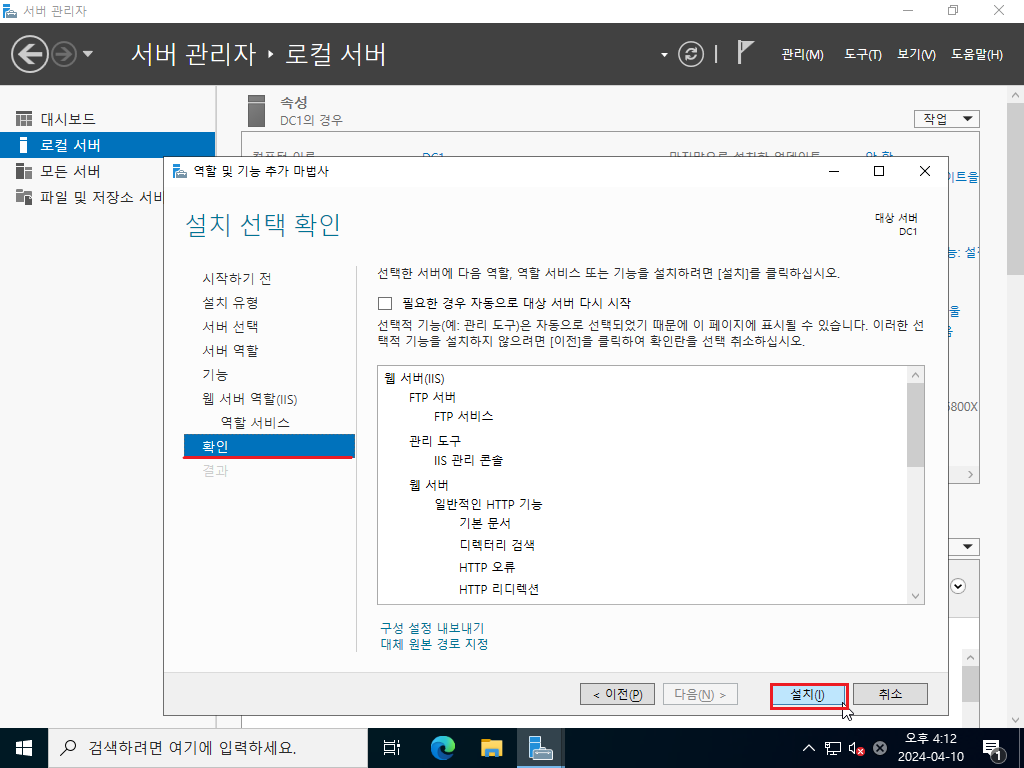Click the scroll down arrow in install list
Screen dimensions: 1024x768
pos(915,596)
